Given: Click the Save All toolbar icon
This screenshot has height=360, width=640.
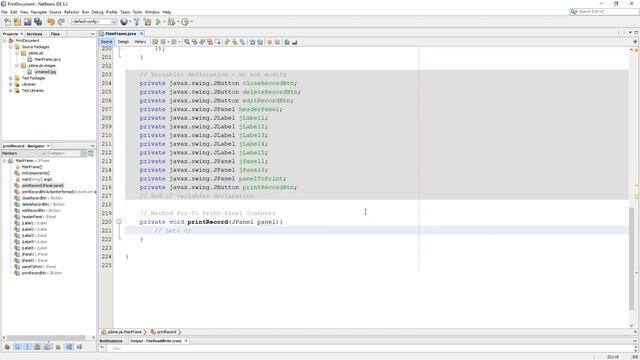Looking at the screenshot, I should pos(38,22).
